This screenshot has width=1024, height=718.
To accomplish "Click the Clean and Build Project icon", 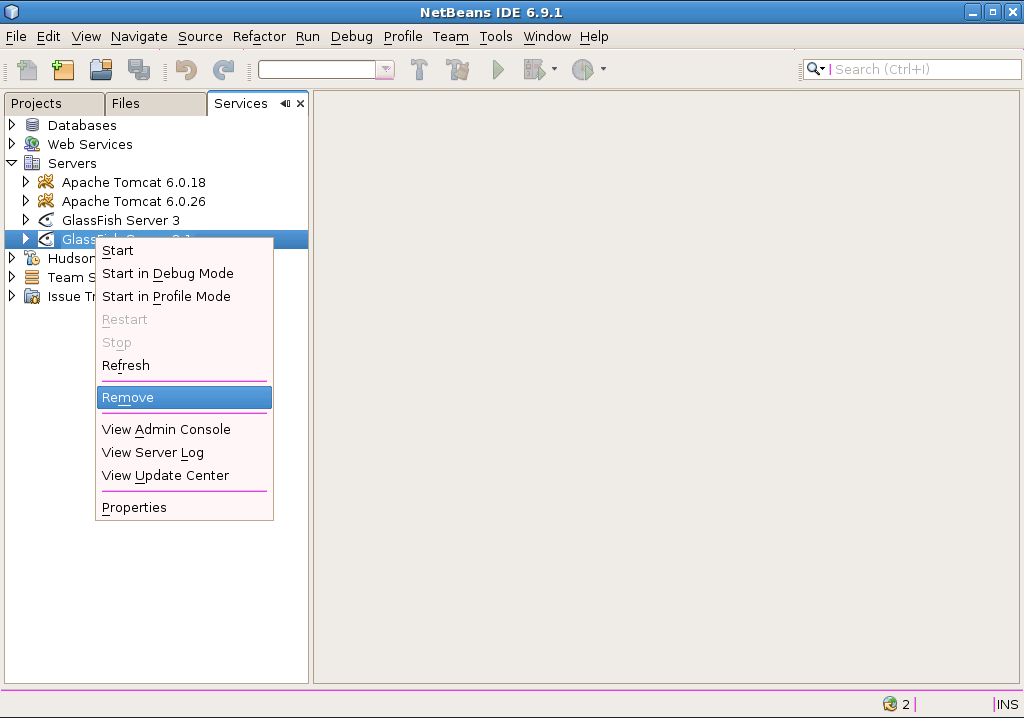I will [458, 70].
